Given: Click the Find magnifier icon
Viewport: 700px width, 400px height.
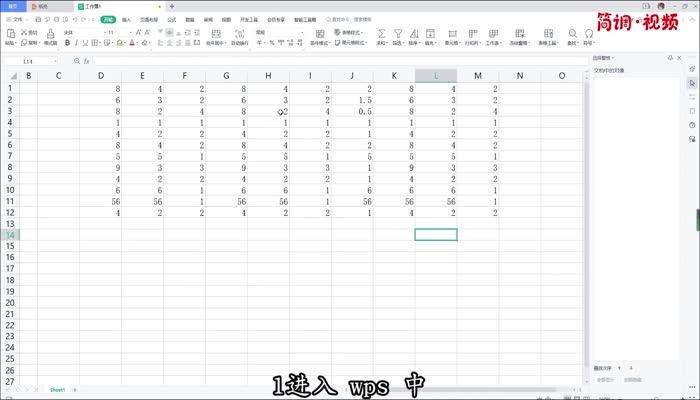Looking at the screenshot, I should 572,33.
